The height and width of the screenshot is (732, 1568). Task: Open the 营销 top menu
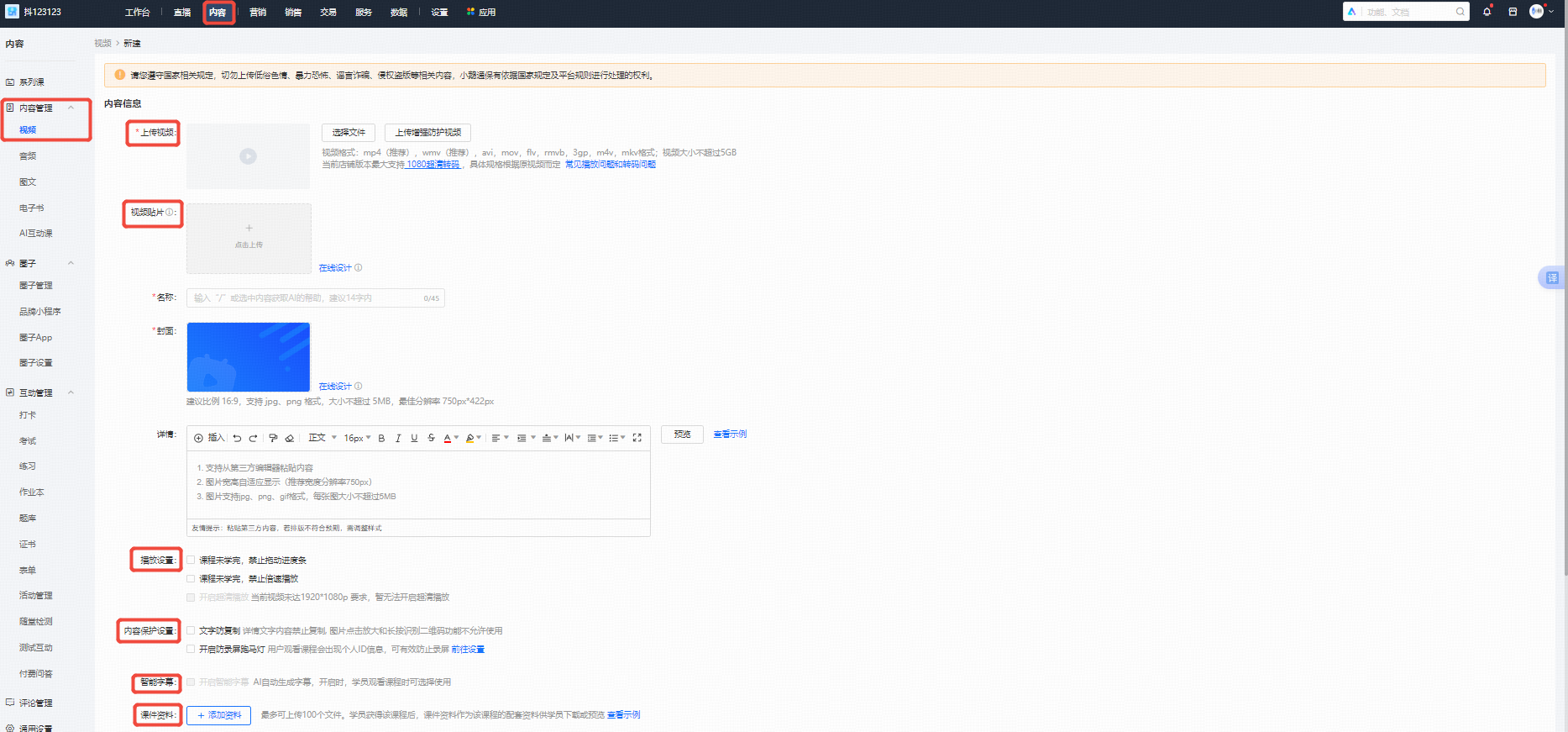click(258, 13)
